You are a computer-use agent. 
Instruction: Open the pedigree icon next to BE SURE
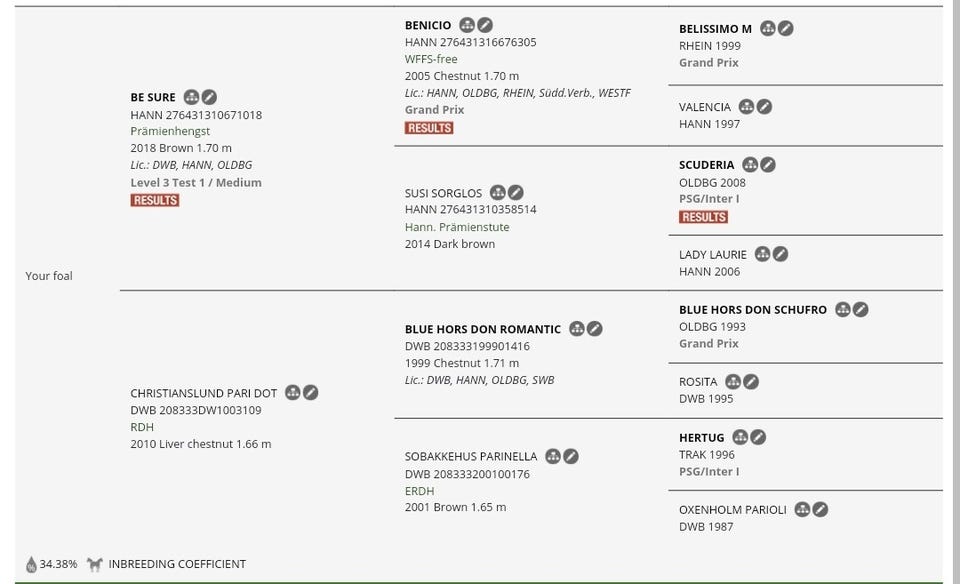click(191, 97)
